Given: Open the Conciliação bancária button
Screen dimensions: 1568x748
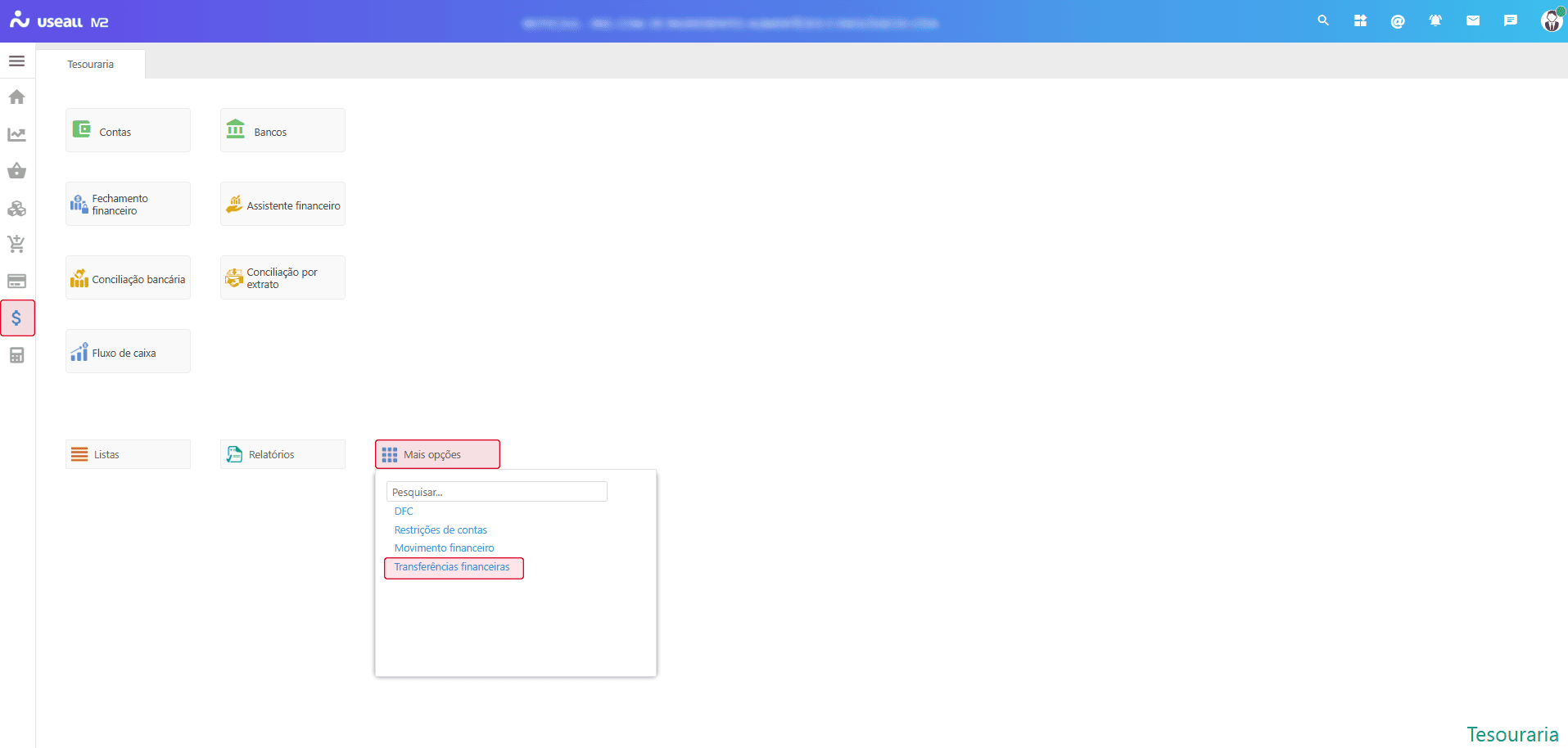Looking at the screenshot, I should (128, 278).
